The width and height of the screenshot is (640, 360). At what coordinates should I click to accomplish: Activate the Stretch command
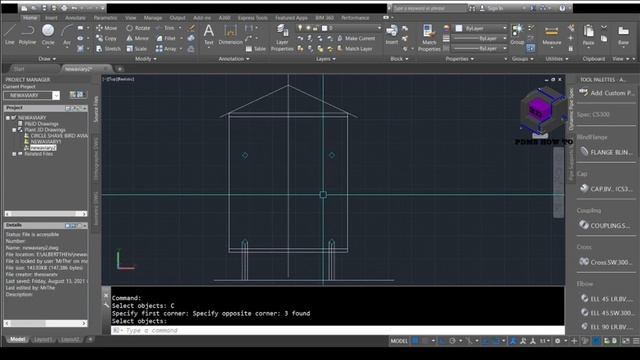point(108,49)
